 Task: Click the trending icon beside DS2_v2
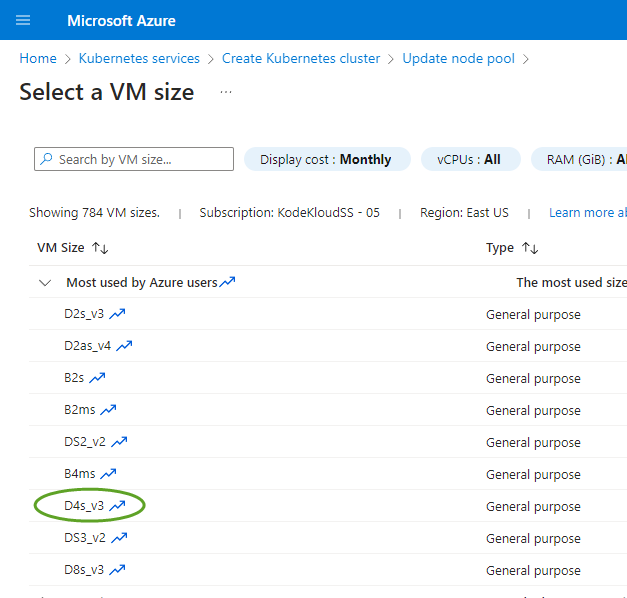119,442
